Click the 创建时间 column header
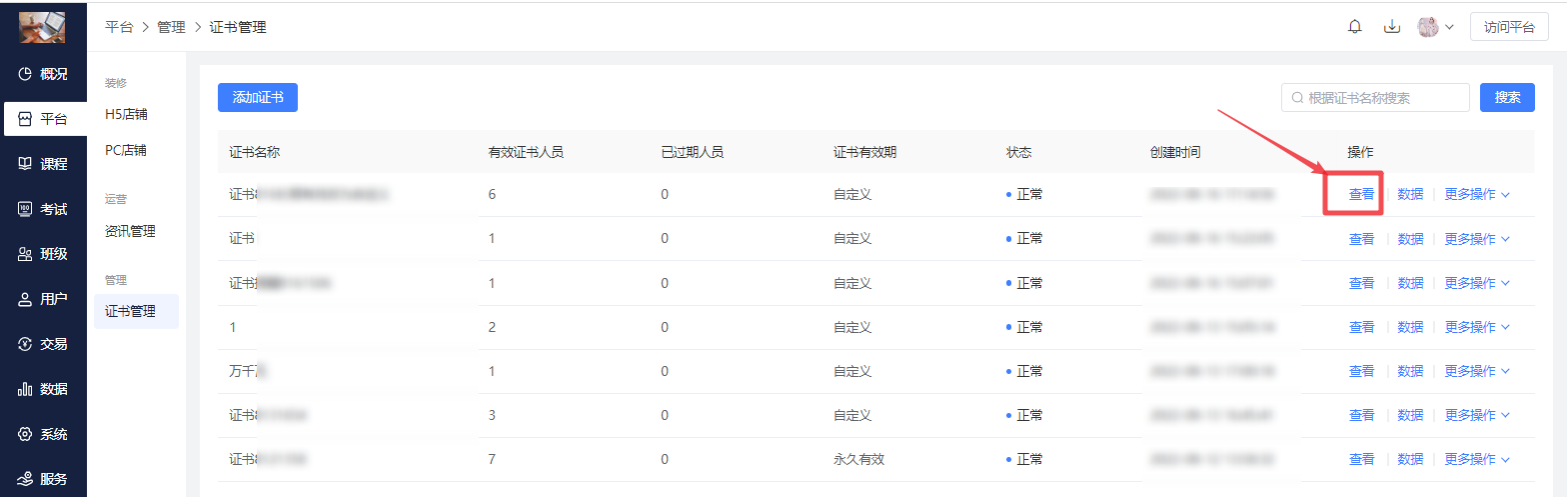The height and width of the screenshot is (497, 1568). (1175, 152)
